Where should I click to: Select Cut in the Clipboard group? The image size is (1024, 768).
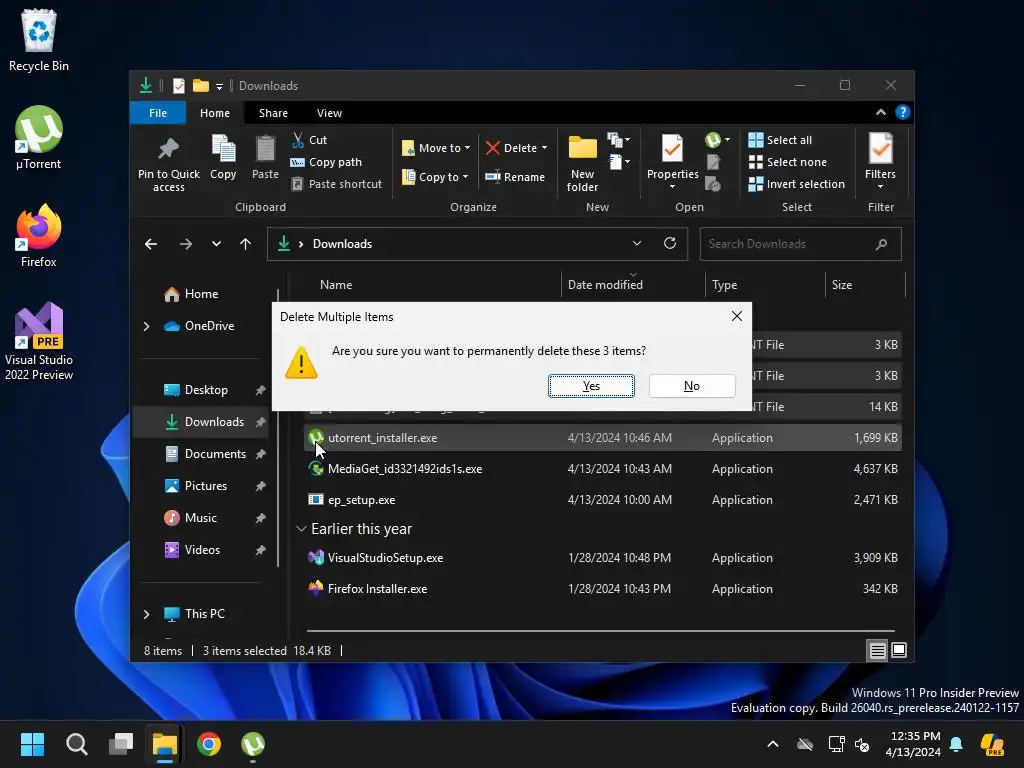(x=310, y=140)
